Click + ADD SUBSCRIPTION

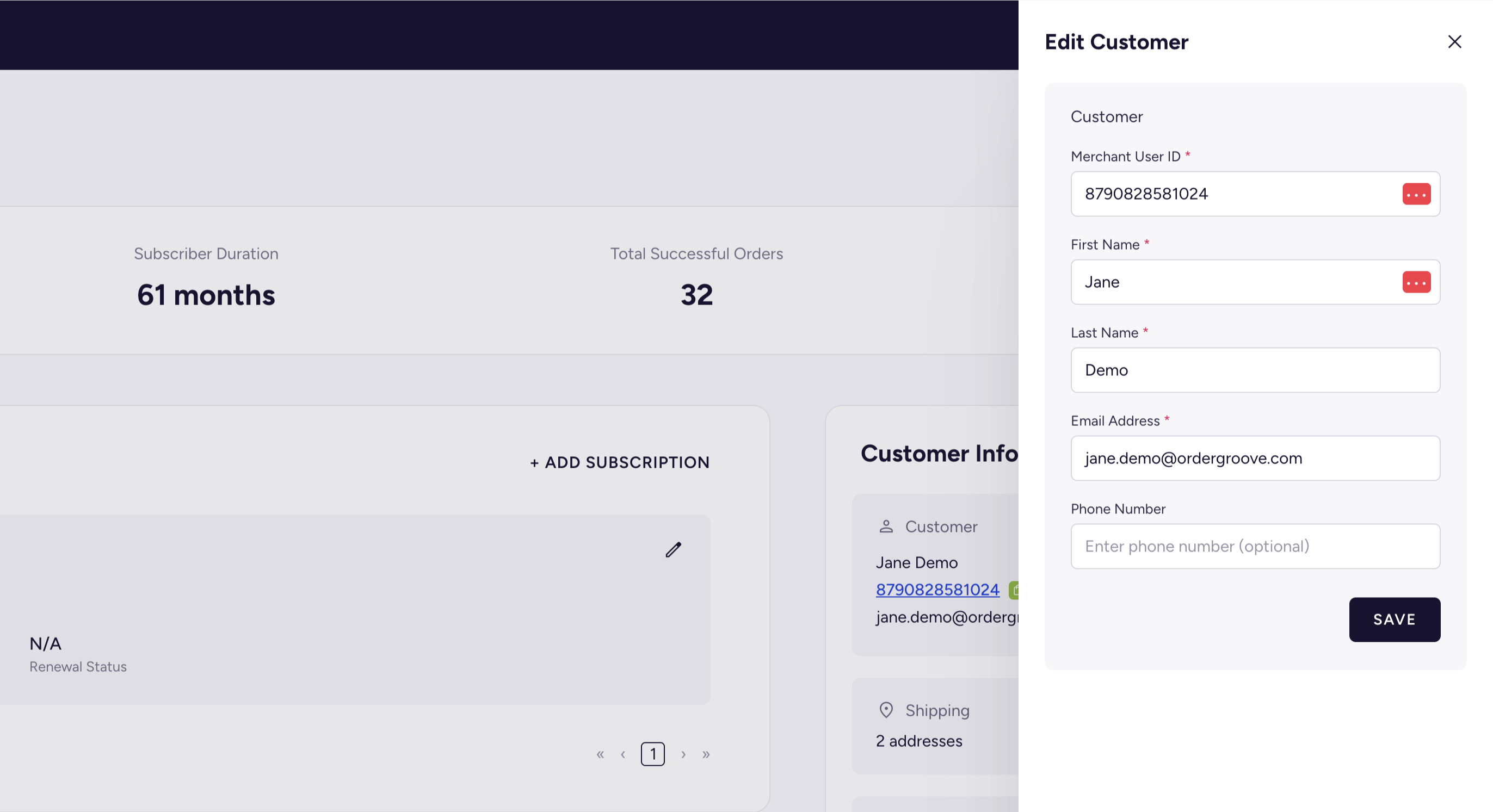tap(620, 462)
